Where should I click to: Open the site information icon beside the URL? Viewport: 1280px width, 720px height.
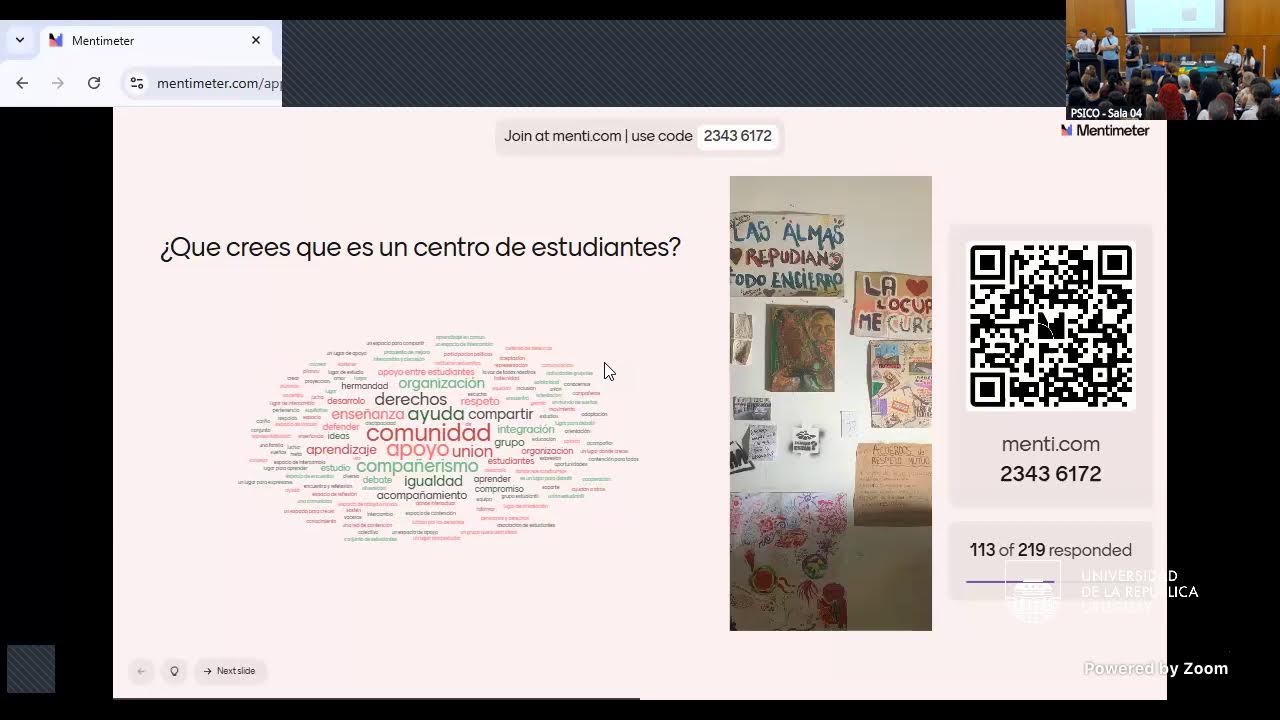click(137, 83)
